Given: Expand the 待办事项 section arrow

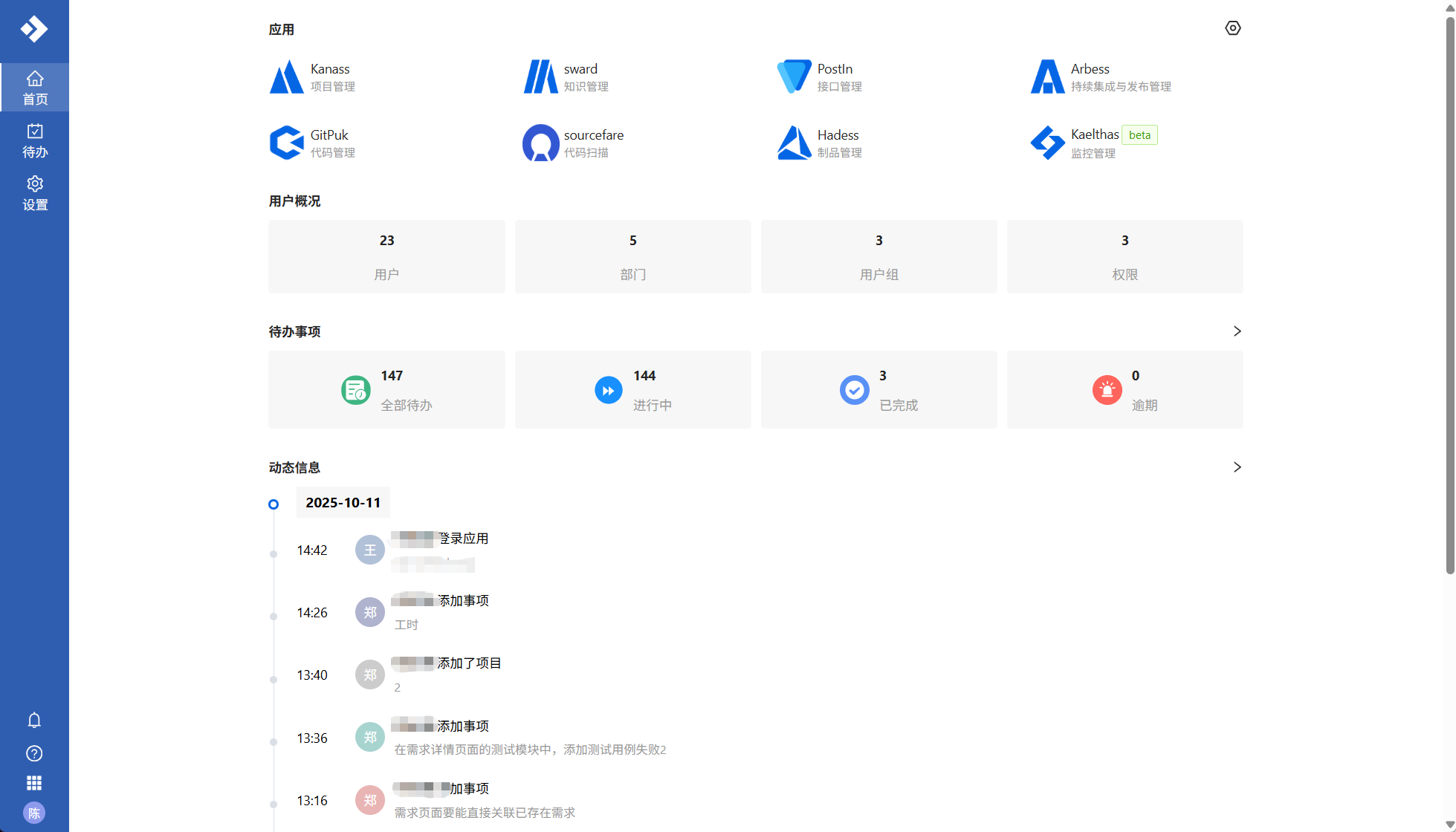Looking at the screenshot, I should pos(1237,331).
